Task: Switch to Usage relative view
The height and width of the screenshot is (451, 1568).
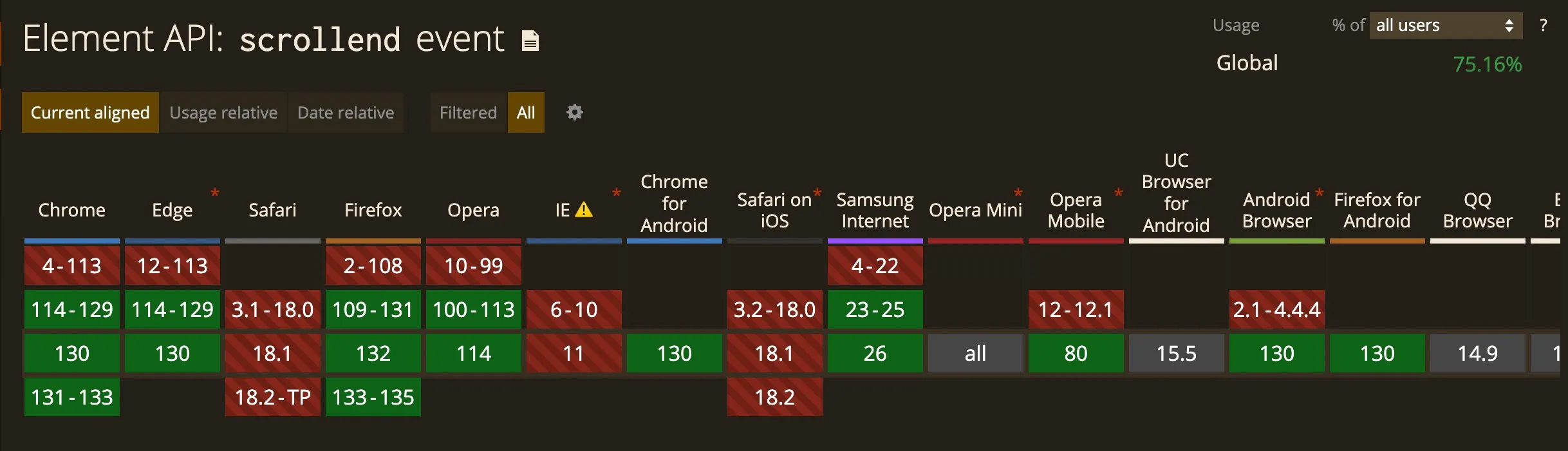Action: click(223, 113)
